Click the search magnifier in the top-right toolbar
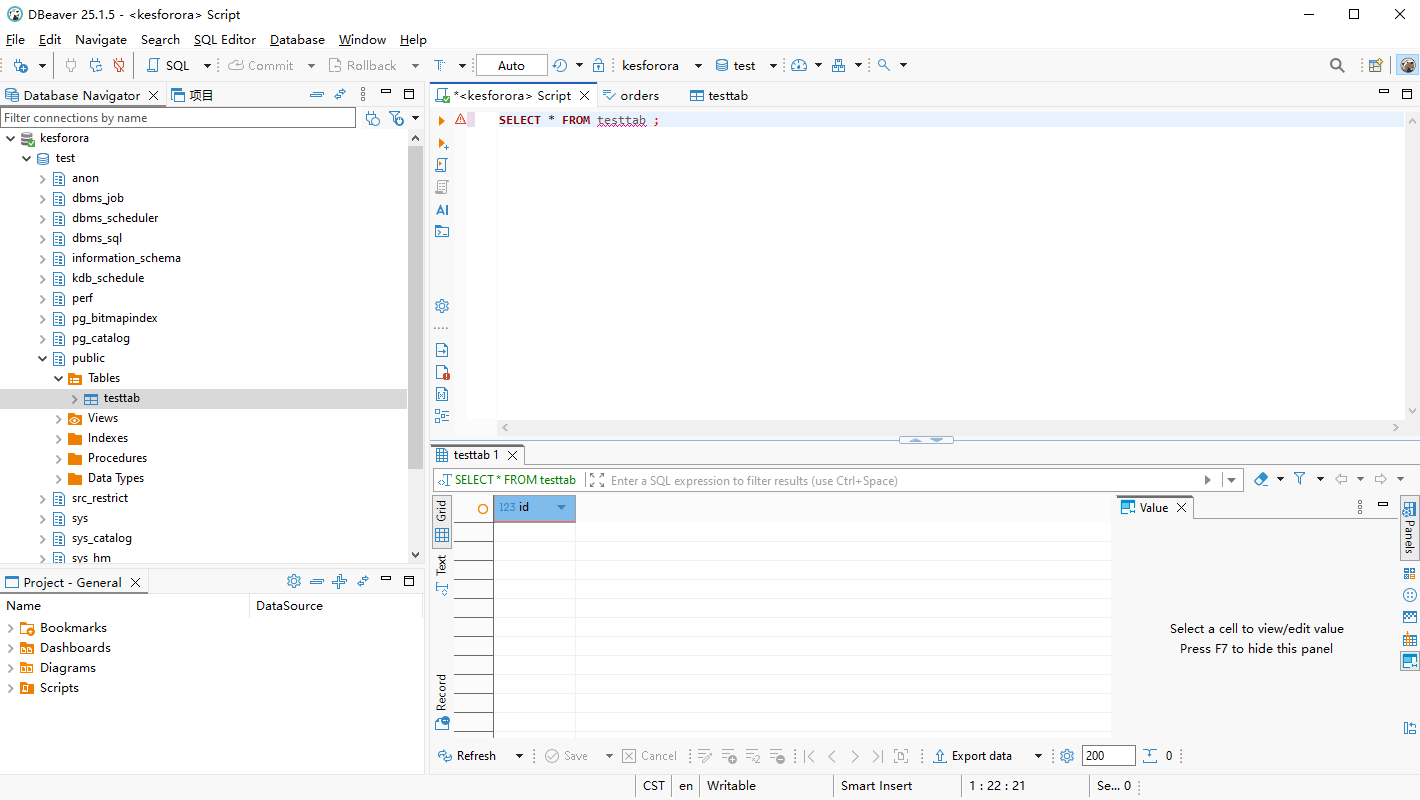The image size is (1420, 800). click(x=1337, y=66)
